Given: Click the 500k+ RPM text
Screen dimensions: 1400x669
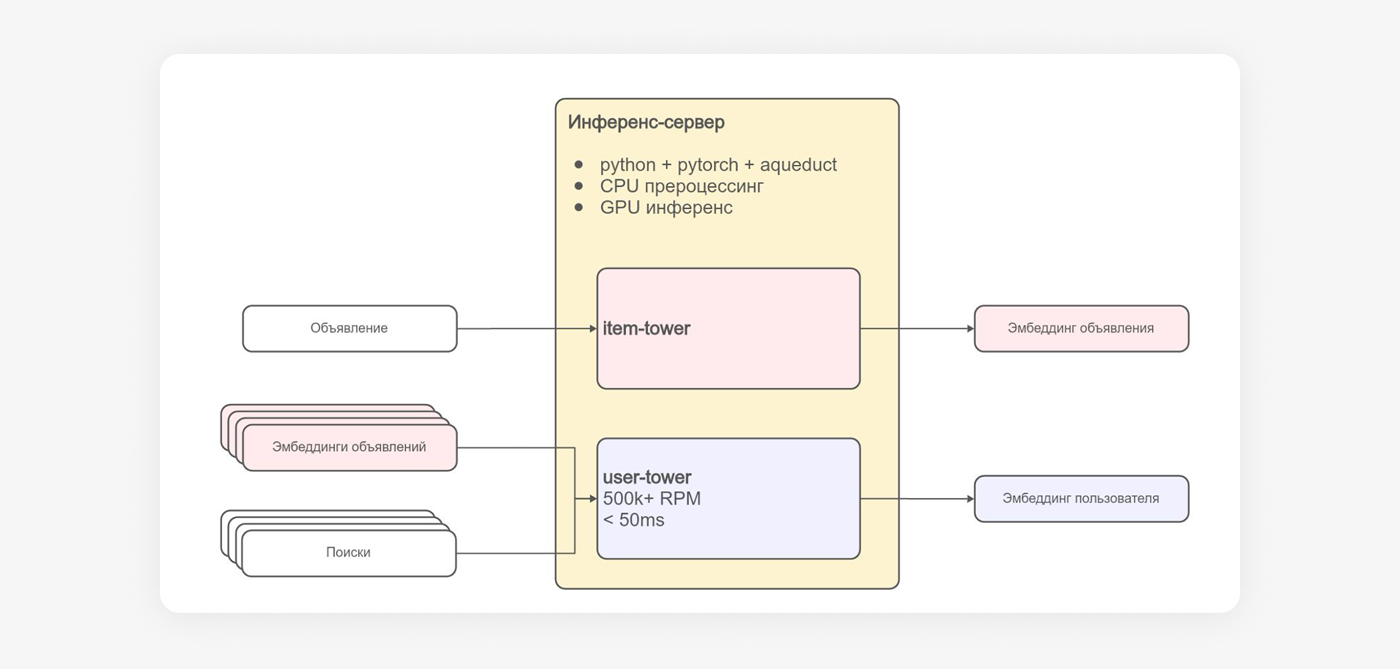Looking at the screenshot, I should 651,498.
